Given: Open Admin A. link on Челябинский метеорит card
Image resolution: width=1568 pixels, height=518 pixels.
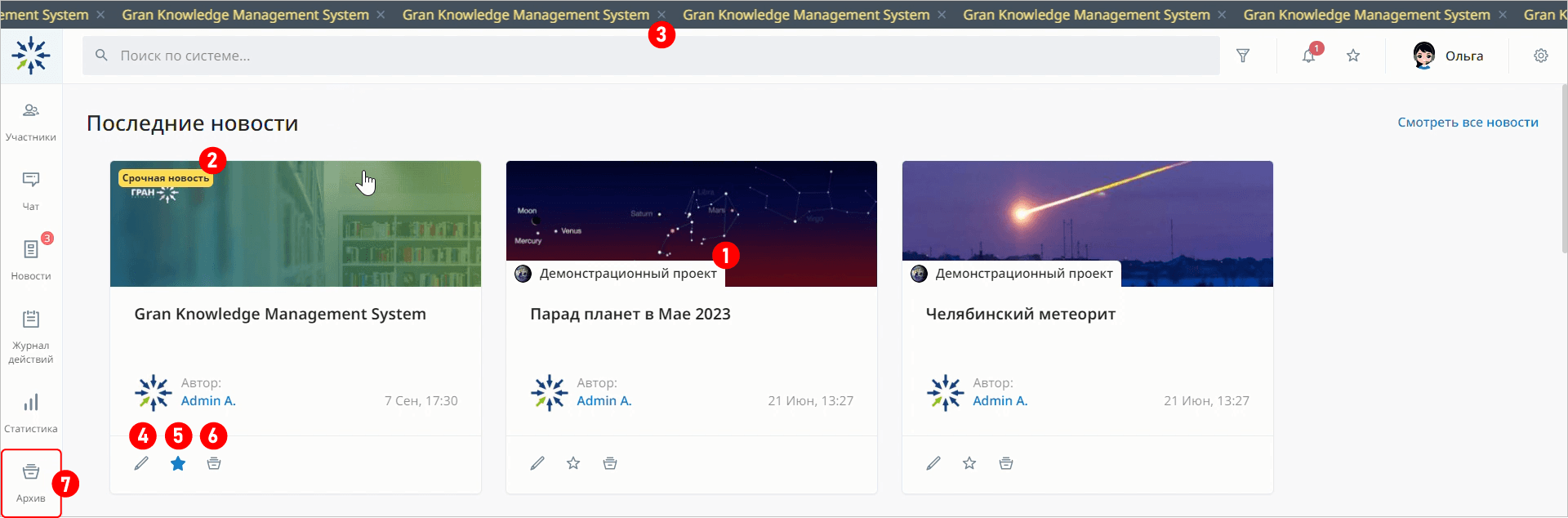Looking at the screenshot, I should click(x=1000, y=401).
